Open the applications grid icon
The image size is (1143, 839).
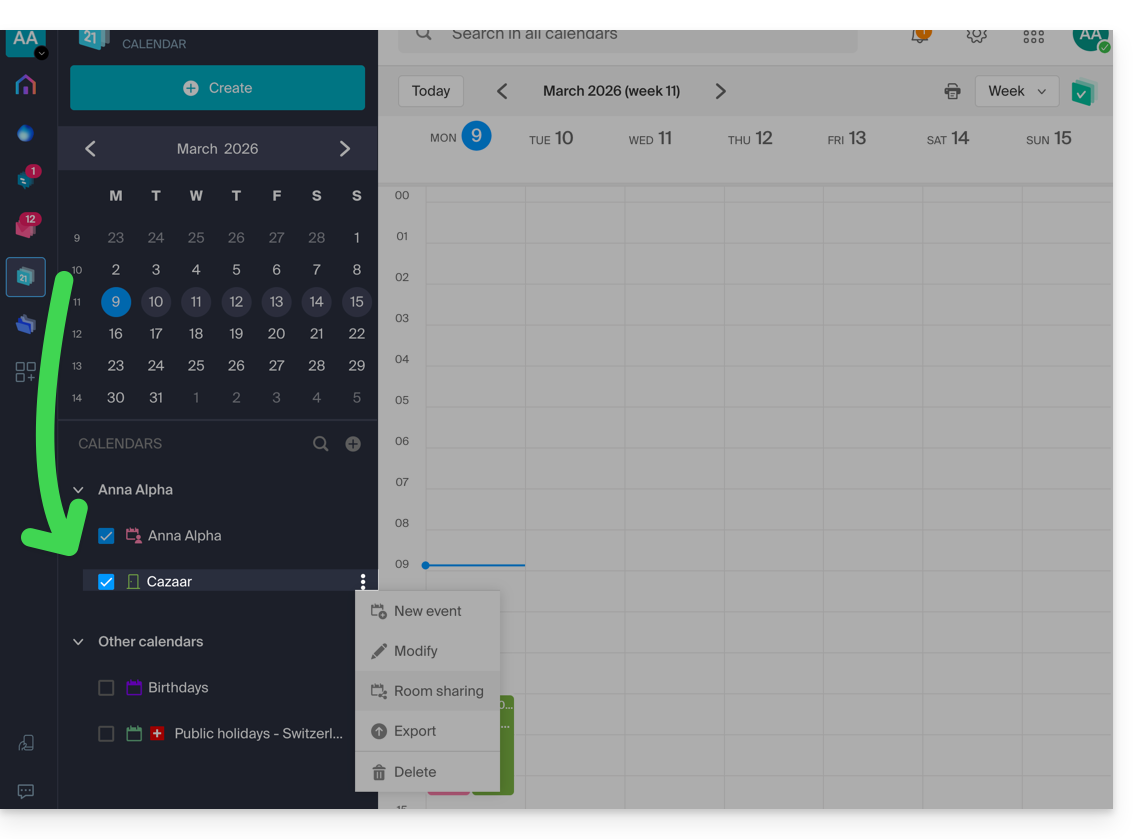pos(1033,36)
